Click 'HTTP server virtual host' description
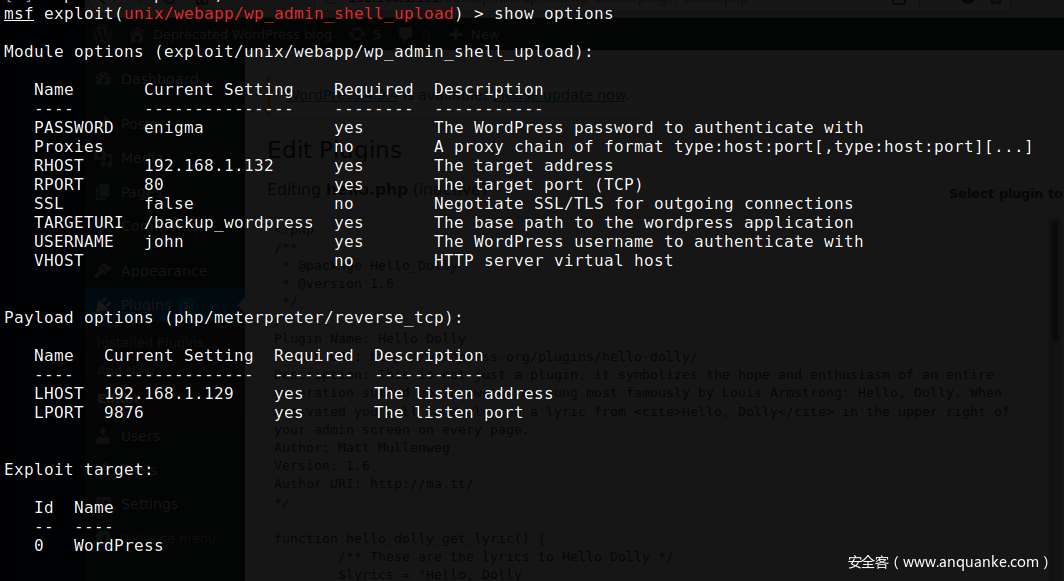This screenshot has width=1064, height=581. [554, 261]
